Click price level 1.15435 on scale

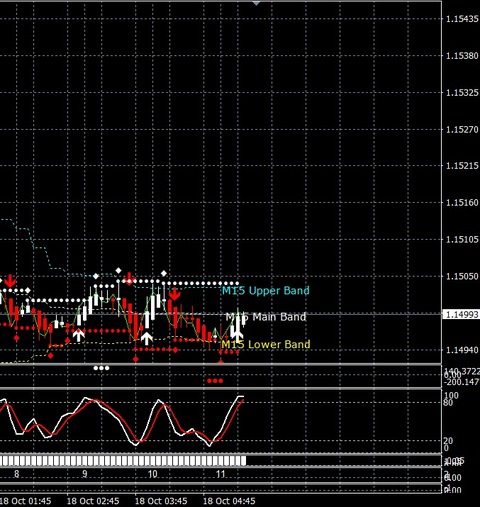tap(462, 19)
